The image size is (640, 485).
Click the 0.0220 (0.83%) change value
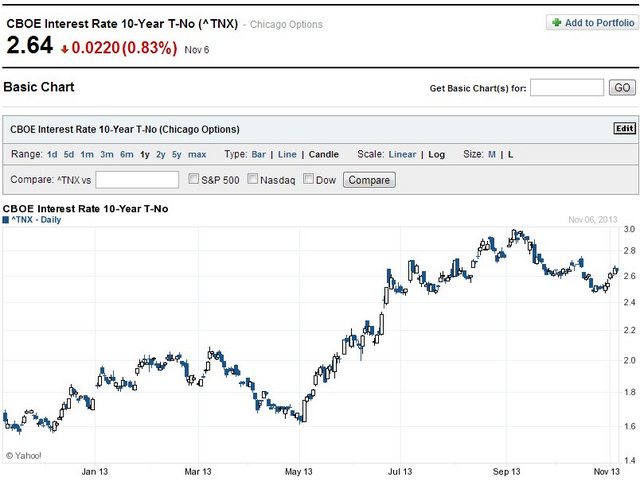pos(124,48)
